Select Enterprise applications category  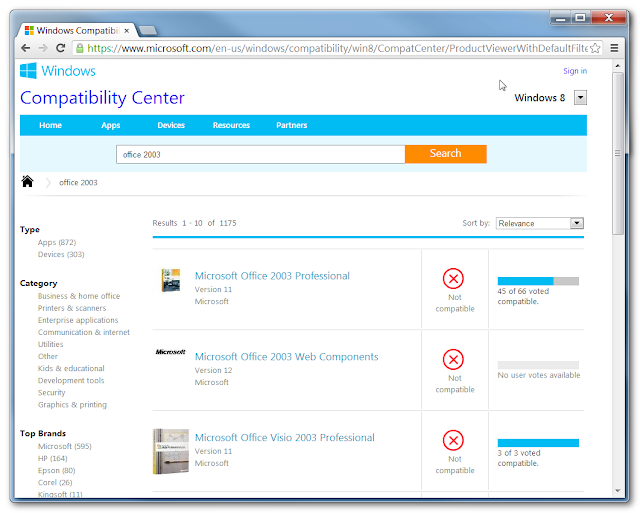tap(78, 320)
